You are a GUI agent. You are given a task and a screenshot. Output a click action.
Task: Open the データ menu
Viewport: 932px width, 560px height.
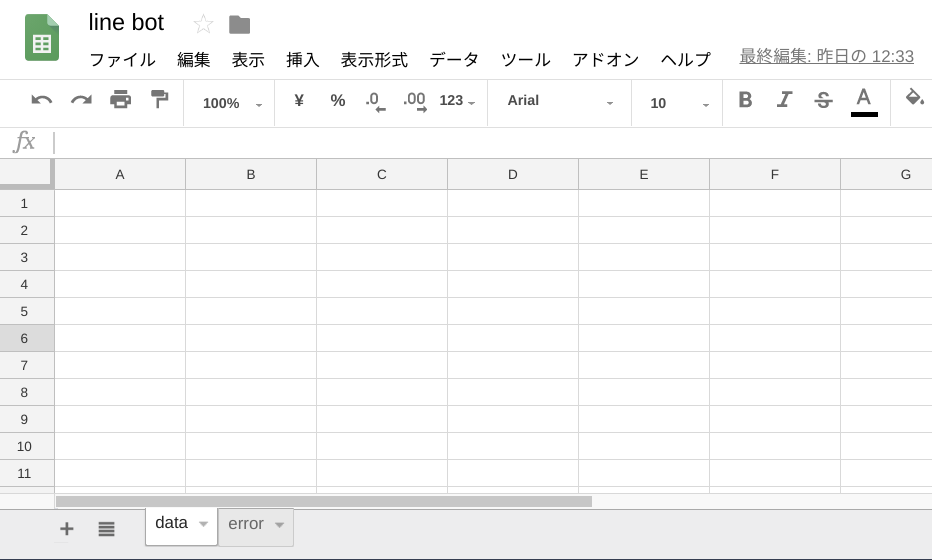tap(455, 59)
